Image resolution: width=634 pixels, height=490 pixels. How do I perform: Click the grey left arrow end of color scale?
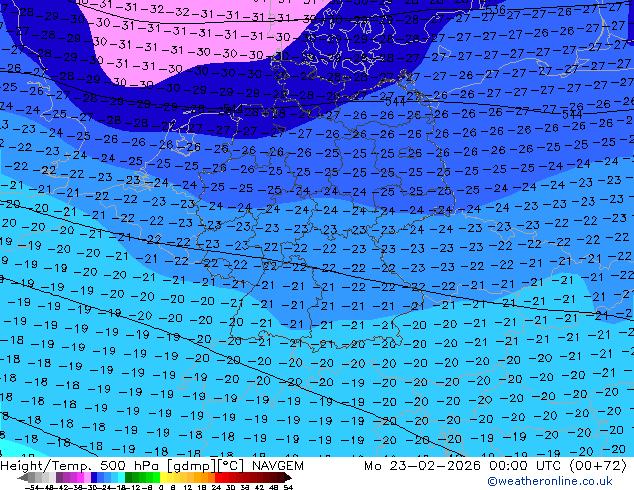pyautogui.click(x=23, y=477)
